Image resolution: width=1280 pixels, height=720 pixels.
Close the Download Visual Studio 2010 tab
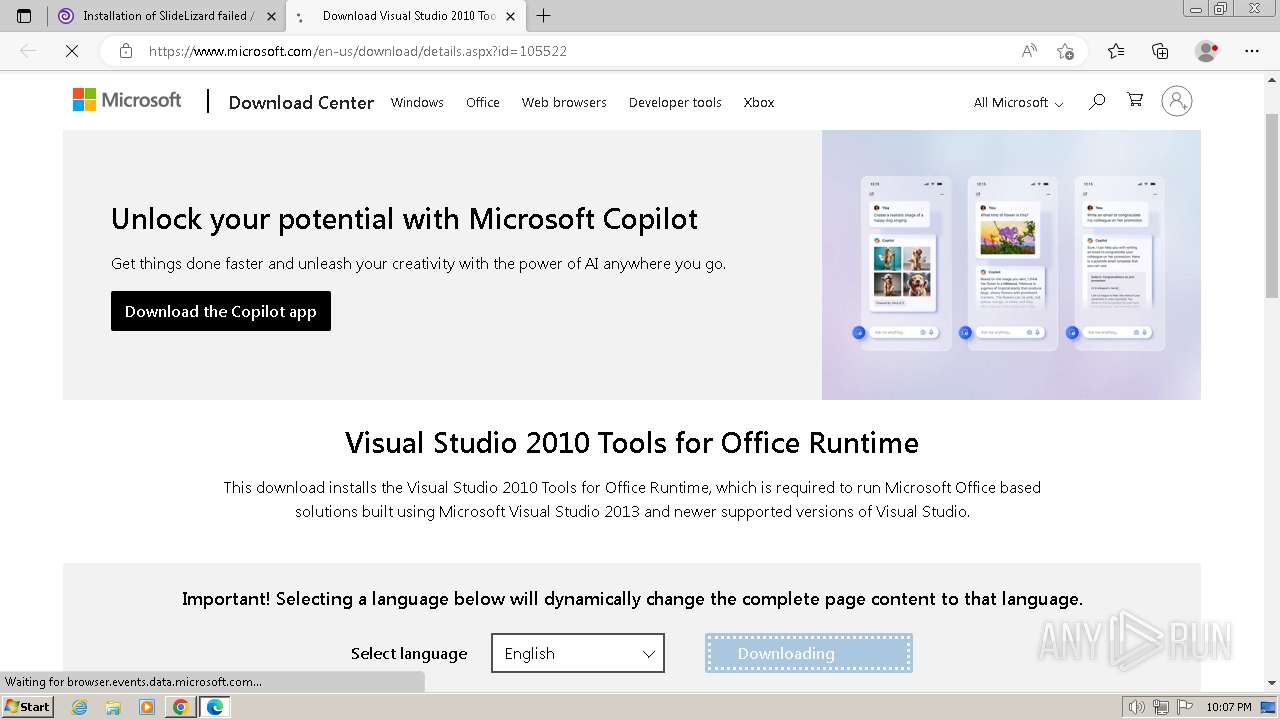coord(510,16)
